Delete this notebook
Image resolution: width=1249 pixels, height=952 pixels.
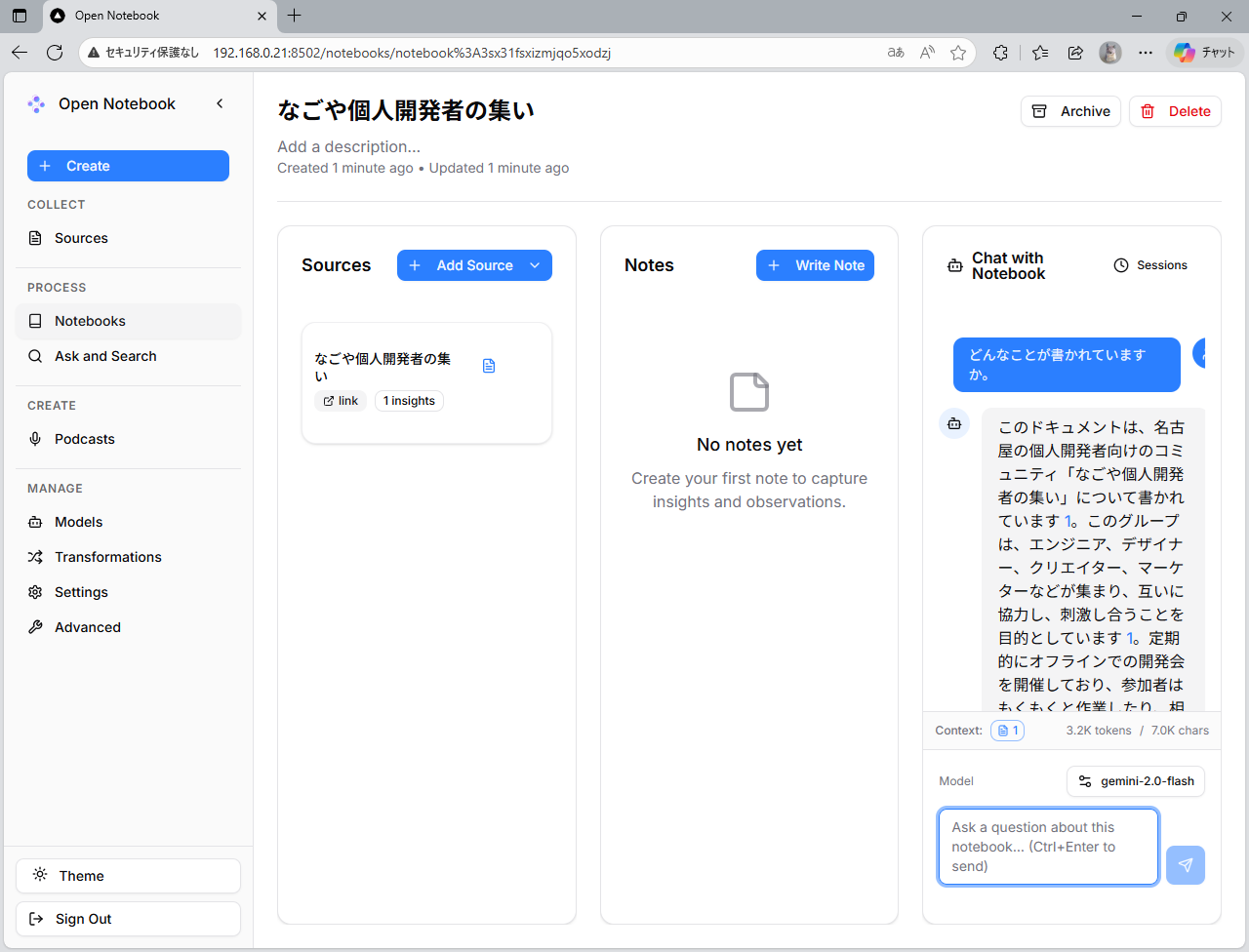(x=1175, y=111)
